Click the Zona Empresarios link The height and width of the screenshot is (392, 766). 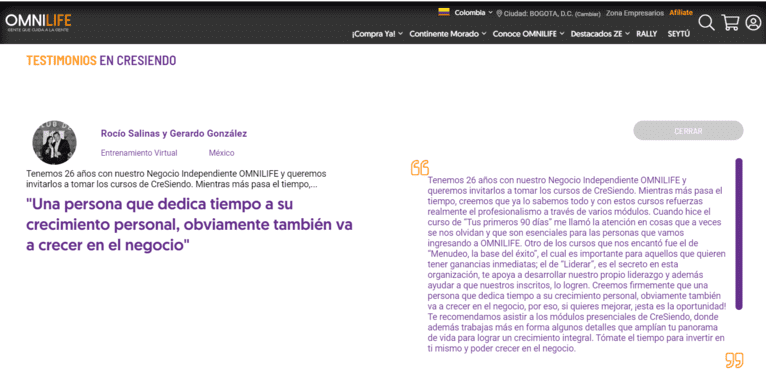pyautogui.click(x=635, y=13)
